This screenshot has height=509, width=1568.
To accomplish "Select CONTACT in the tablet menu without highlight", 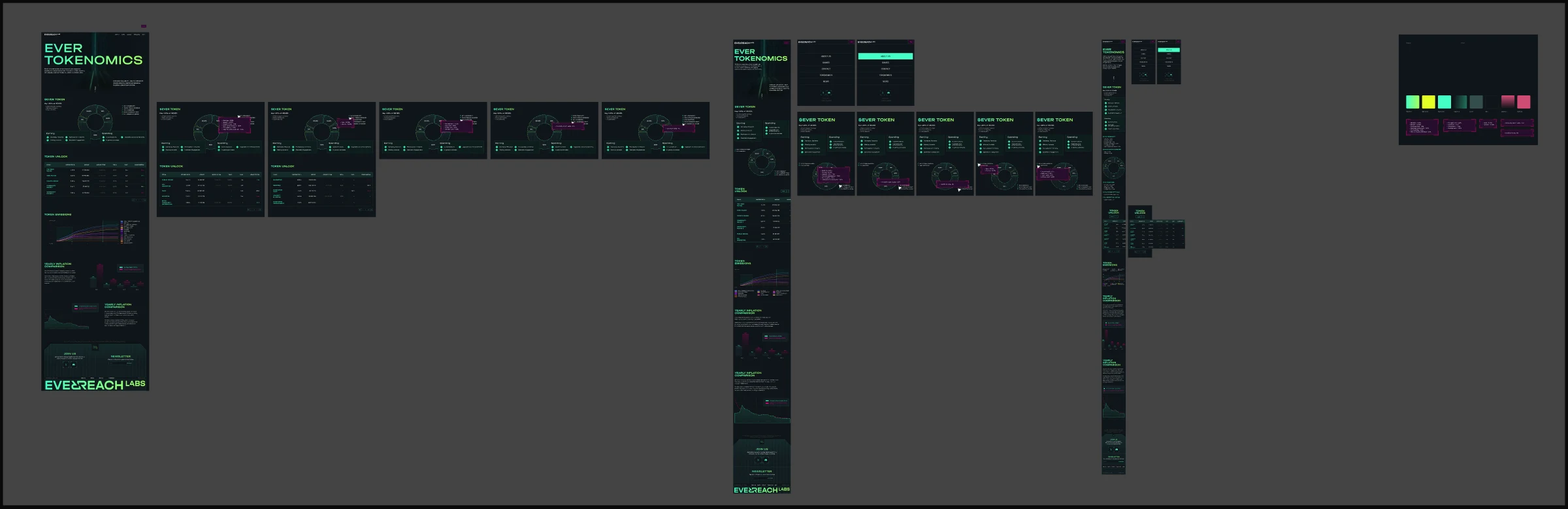I will [x=826, y=69].
